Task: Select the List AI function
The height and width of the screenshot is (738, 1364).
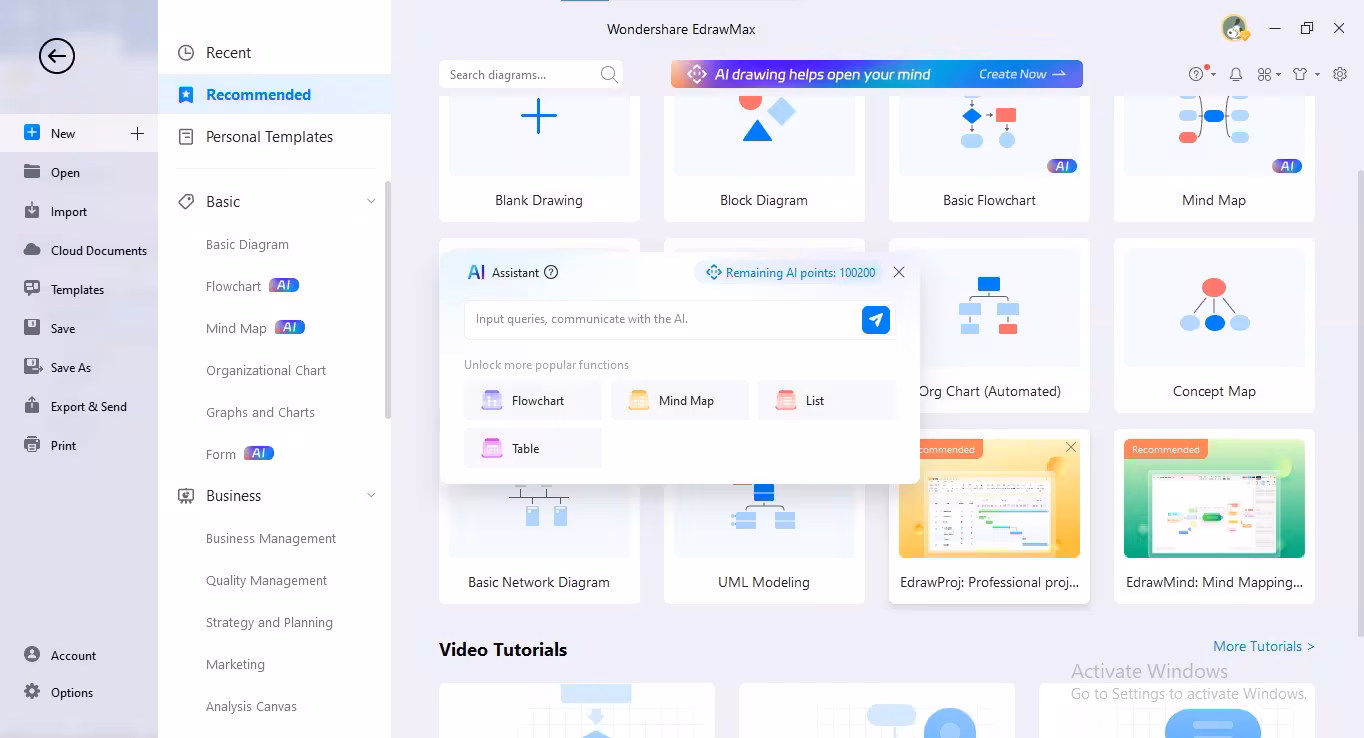Action: coord(827,400)
